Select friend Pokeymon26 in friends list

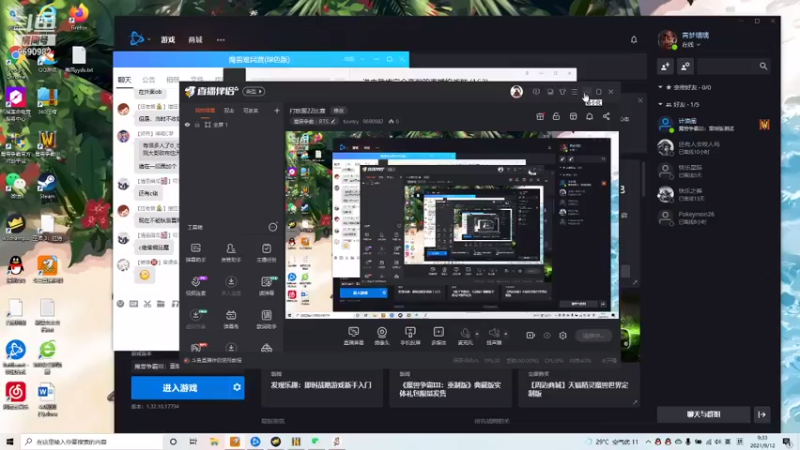coord(714,218)
